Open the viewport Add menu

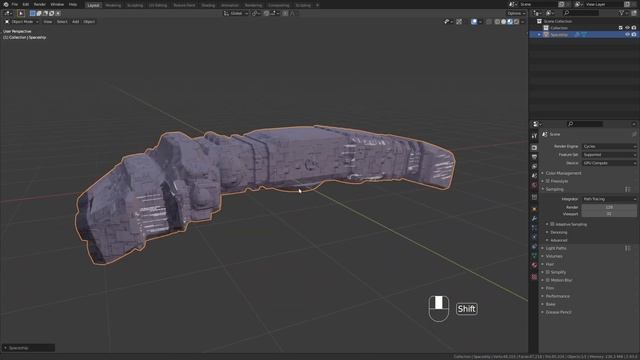(76, 22)
